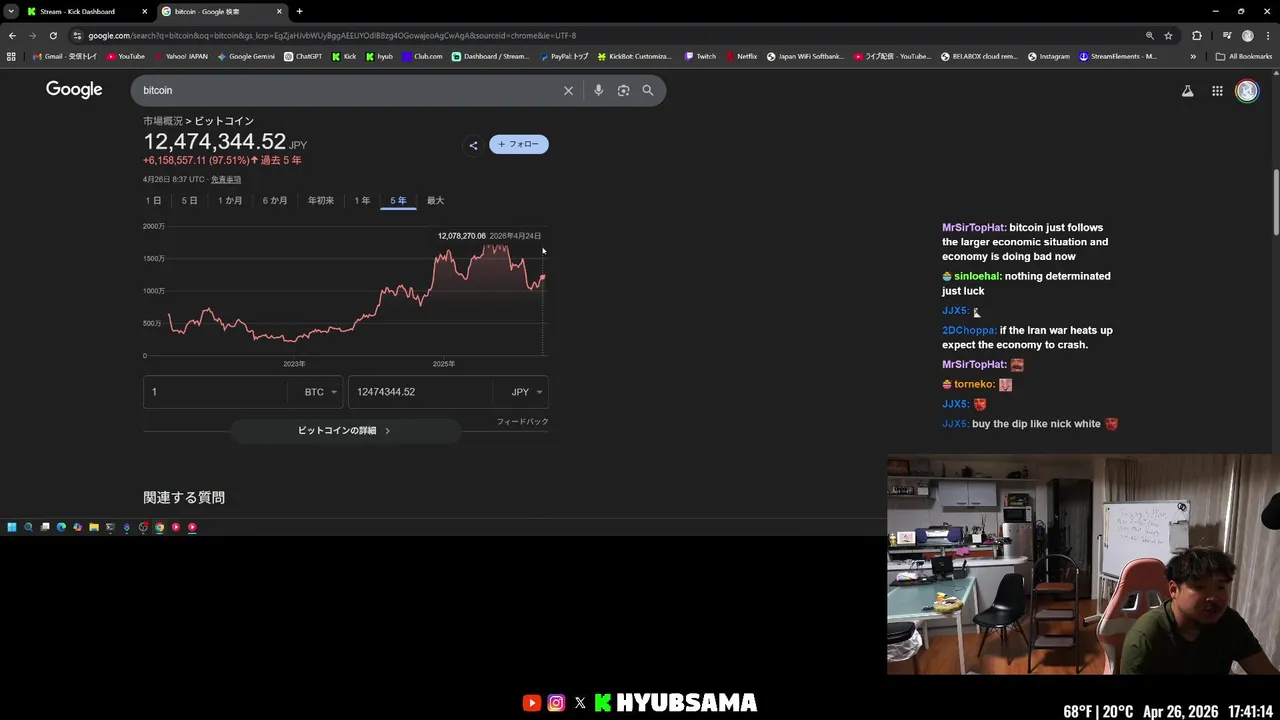Switch to Stream - Kick Dashboard tab
This screenshot has width=1280, height=720.
tap(85, 12)
